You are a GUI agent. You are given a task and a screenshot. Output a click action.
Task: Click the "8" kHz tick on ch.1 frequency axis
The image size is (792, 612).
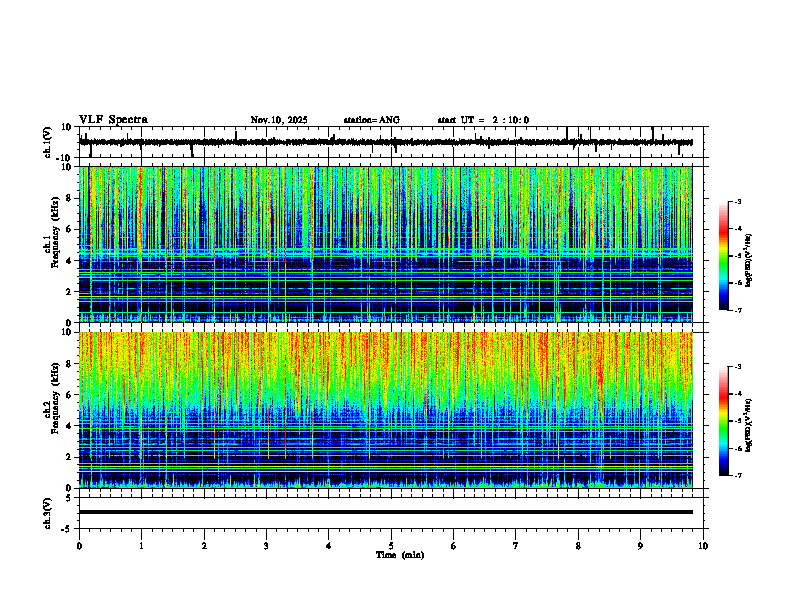coord(70,198)
